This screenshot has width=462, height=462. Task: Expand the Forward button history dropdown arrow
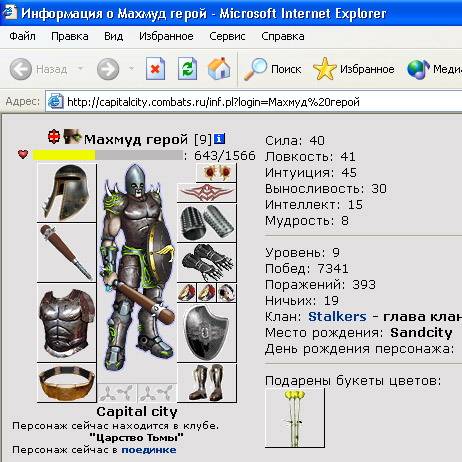click(x=131, y=69)
